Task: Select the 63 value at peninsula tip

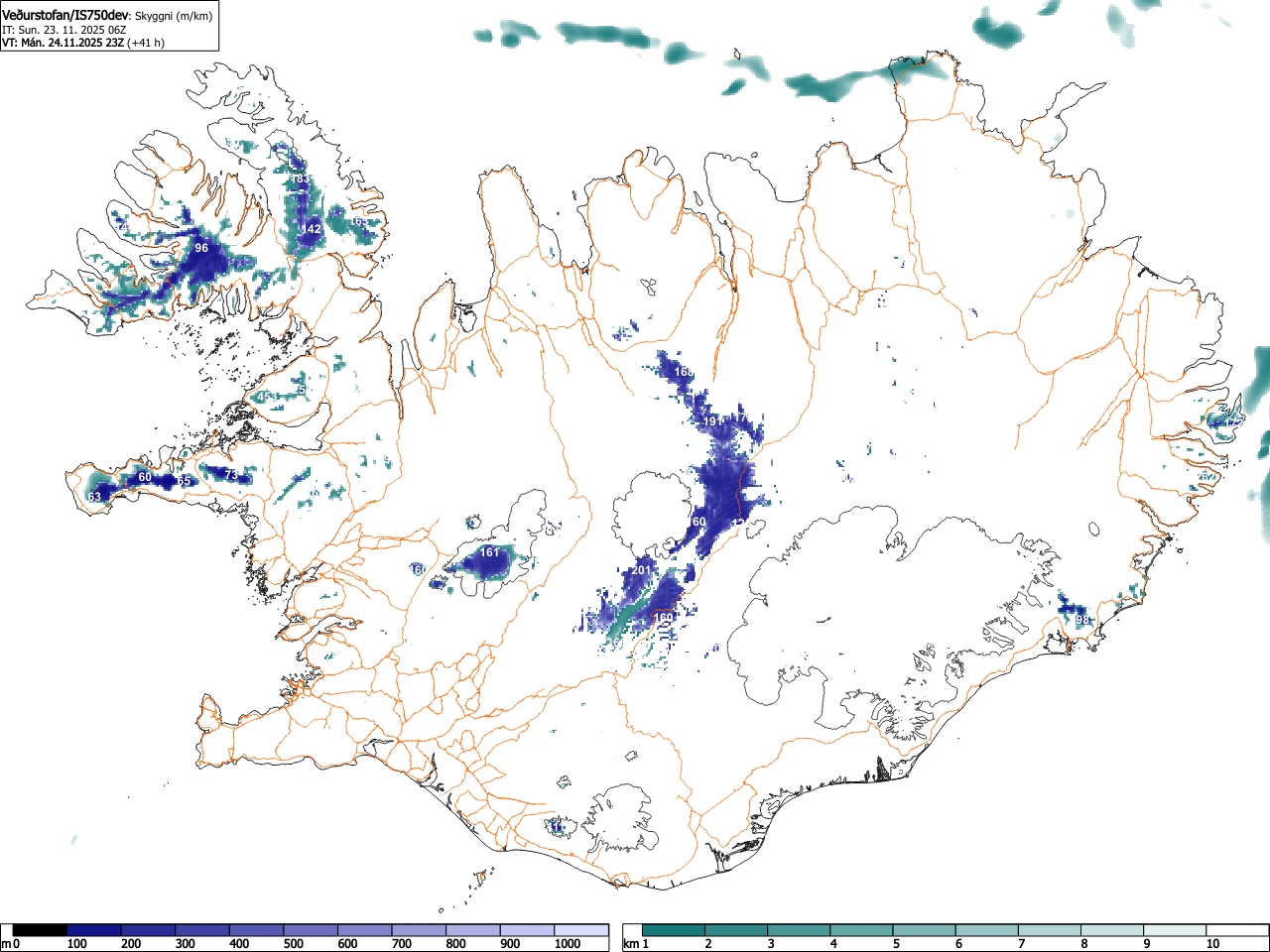Action: [x=94, y=497]
